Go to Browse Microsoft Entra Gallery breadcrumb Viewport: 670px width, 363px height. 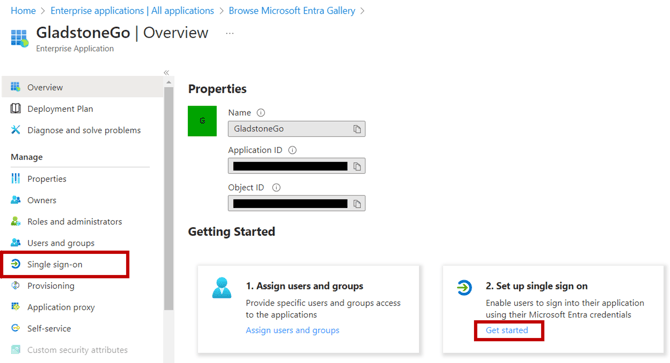(292, 11)
